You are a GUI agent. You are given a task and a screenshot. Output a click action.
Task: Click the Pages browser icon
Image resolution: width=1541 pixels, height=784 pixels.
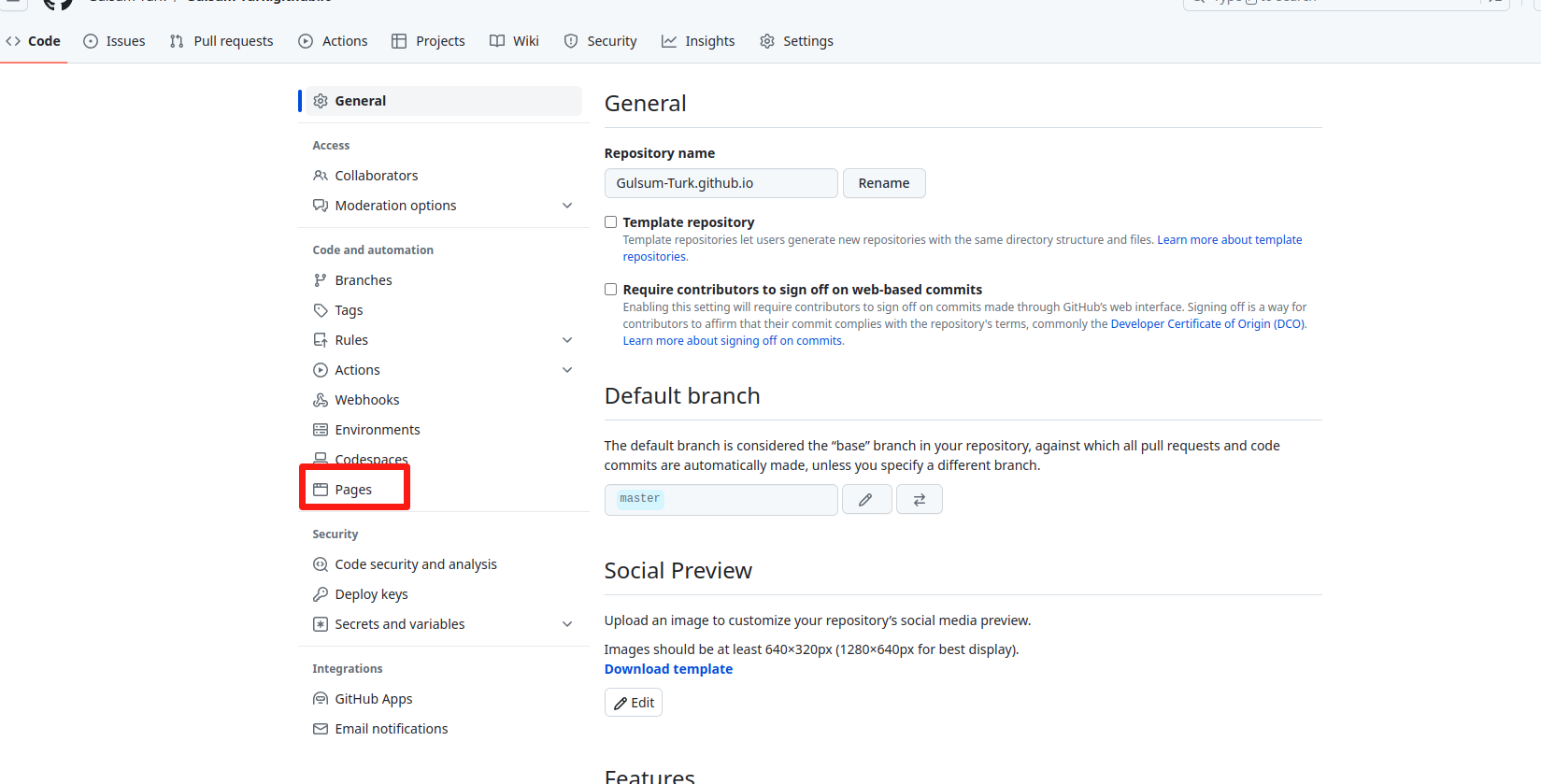tap(321, 490)
